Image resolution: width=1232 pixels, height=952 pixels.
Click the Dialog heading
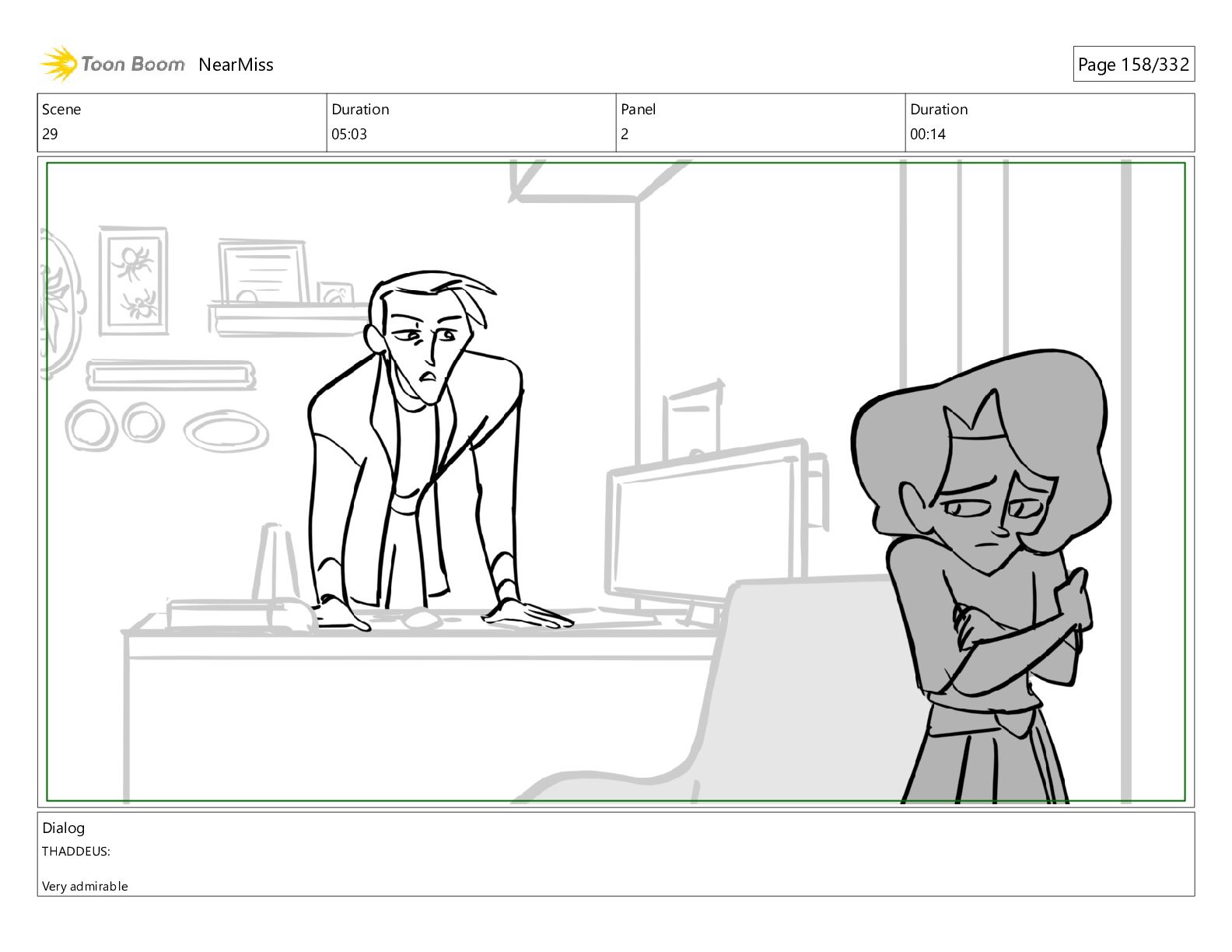pos(63,828)
